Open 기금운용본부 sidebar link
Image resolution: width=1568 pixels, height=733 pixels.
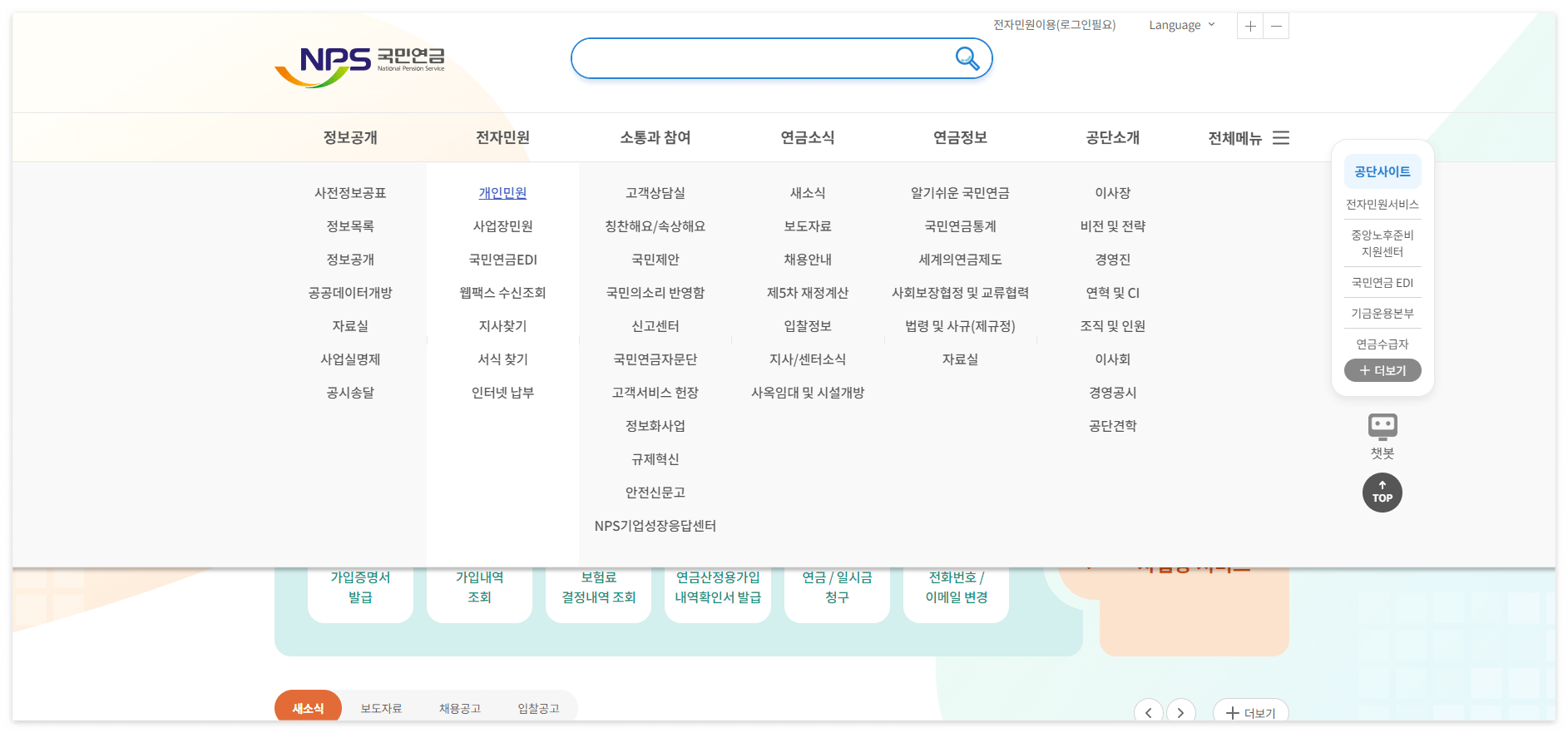[x=1383, y=314]
